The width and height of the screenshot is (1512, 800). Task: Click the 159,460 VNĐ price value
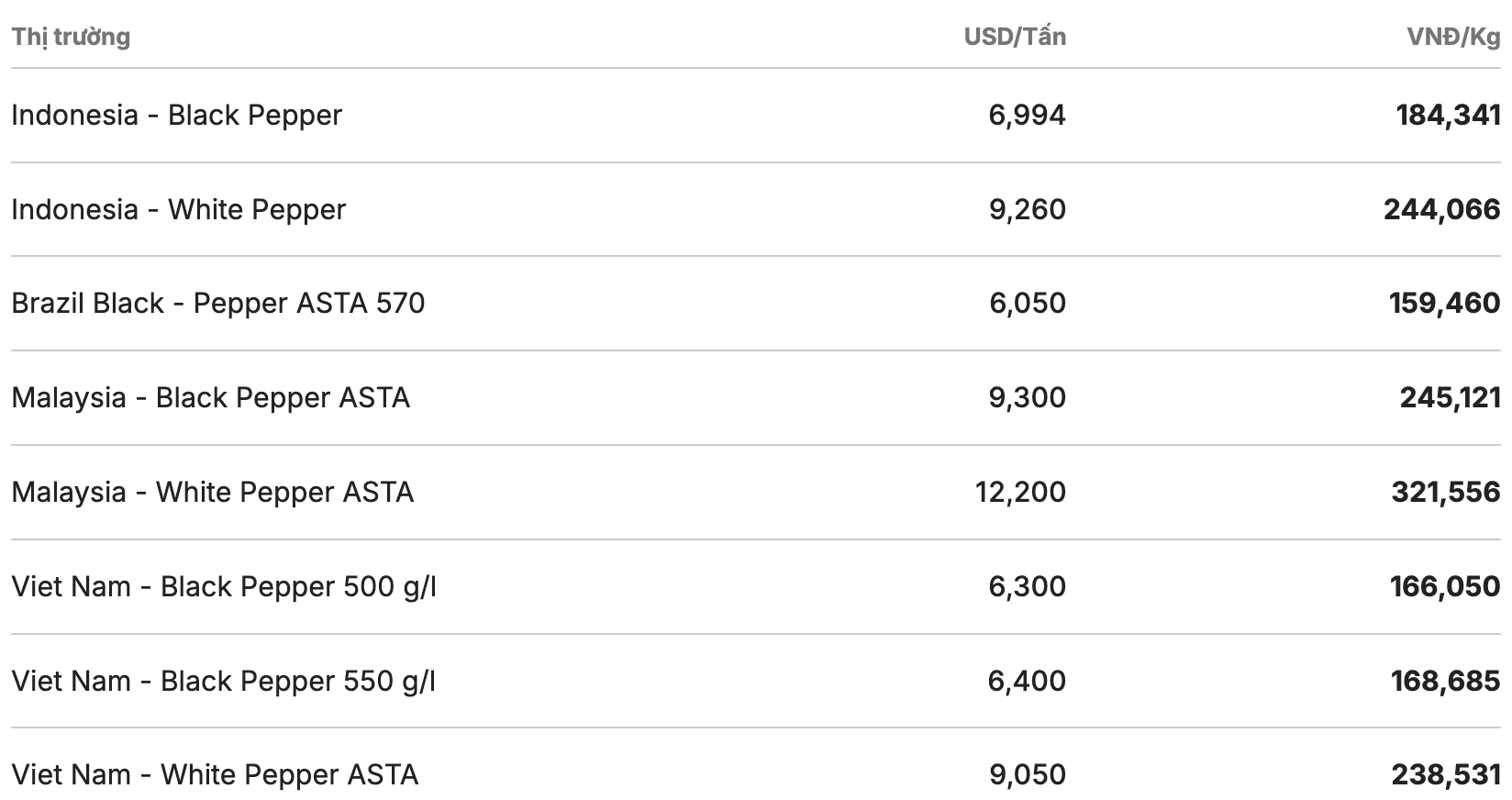[x=1444, y=304]
